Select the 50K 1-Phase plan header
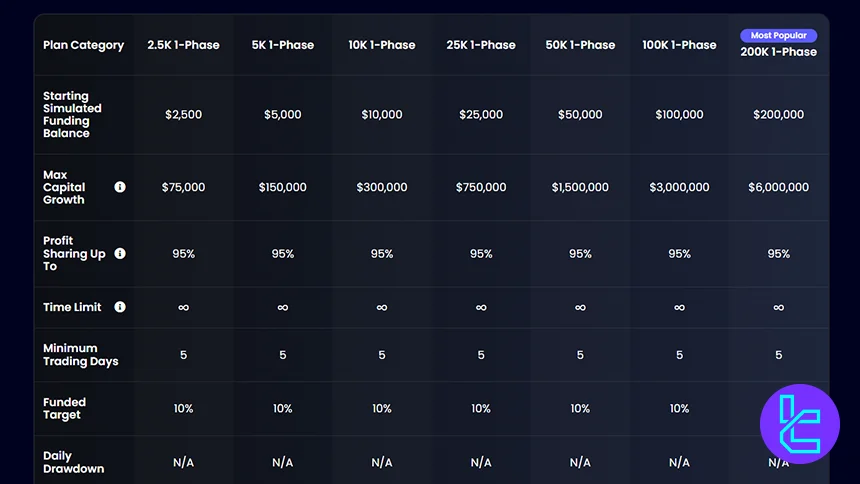Screen dimensions: 860x484 [x=580, y=45]
